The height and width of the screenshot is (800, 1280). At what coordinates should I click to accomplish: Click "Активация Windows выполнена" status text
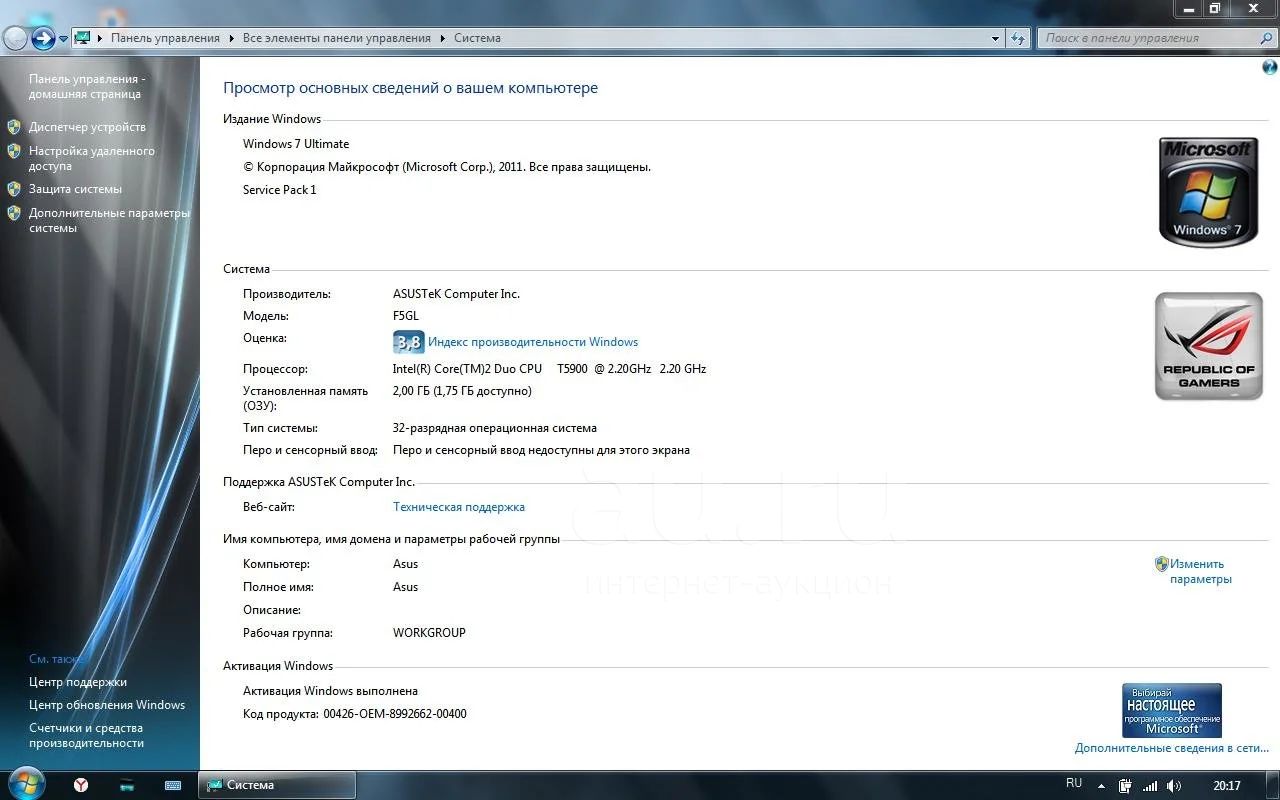(x=330, y=691)
